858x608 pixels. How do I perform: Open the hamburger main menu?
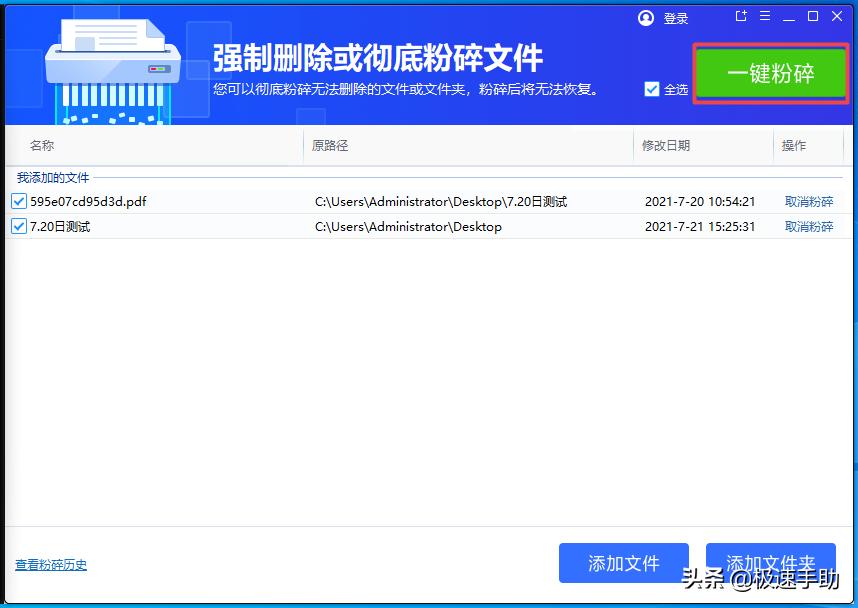(764, 16)
